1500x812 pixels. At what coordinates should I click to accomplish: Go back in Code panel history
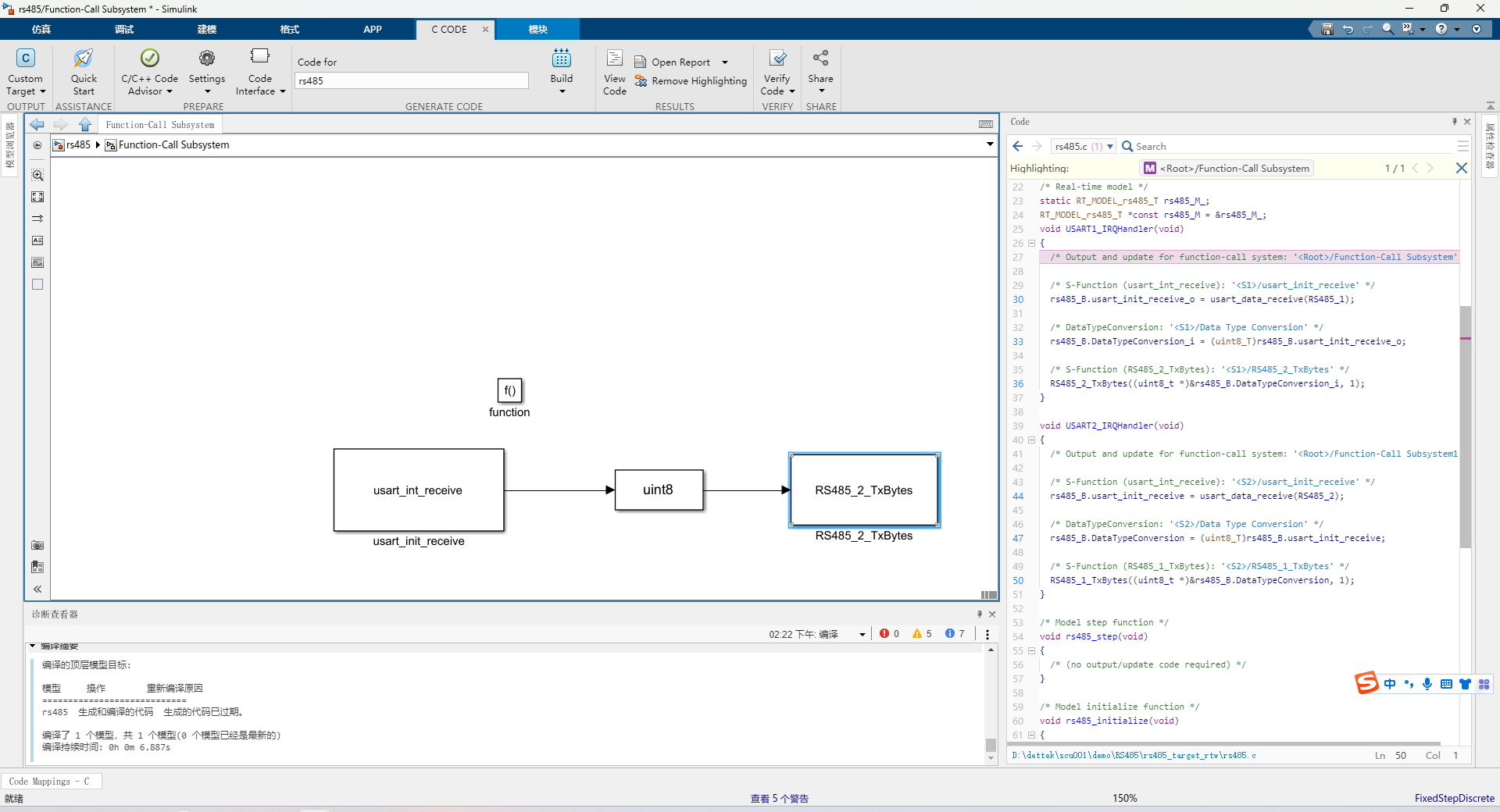click(1017, 146)
